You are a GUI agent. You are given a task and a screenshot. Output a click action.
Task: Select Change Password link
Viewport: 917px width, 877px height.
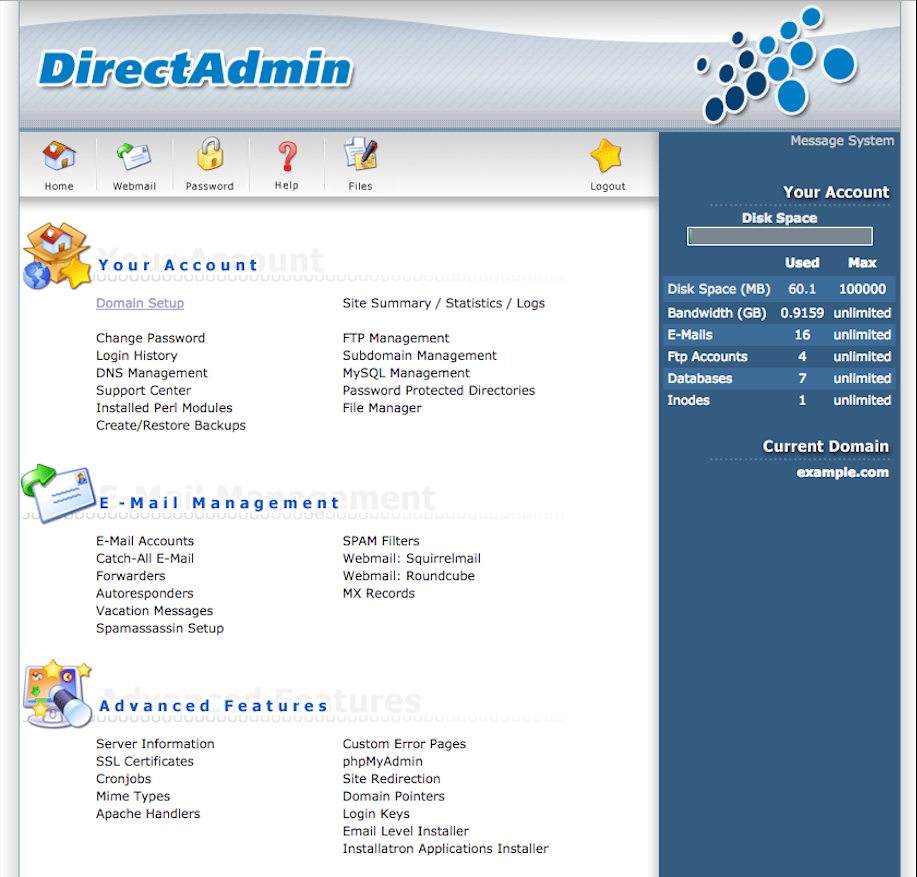click(x=150, y=338)
